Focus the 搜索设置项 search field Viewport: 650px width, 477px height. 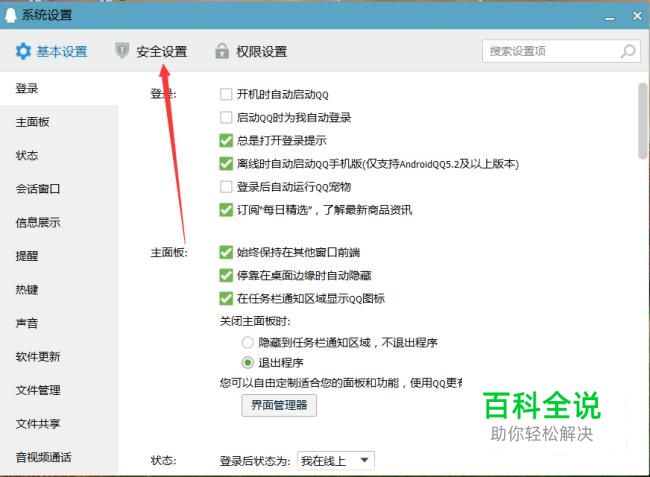(561, 51)
